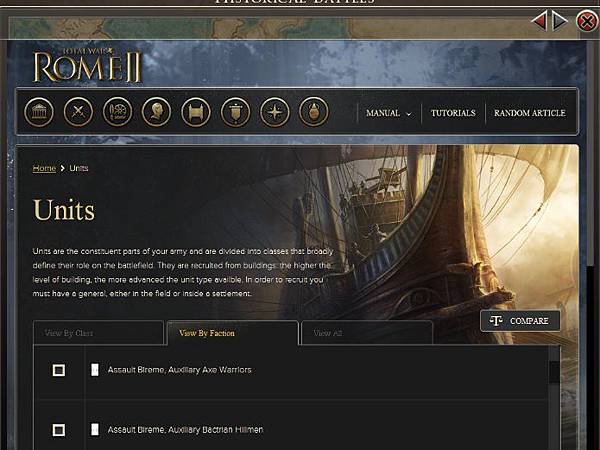Switch to View By Class tab
Viewport: 600px width, 450px height.
98,333
